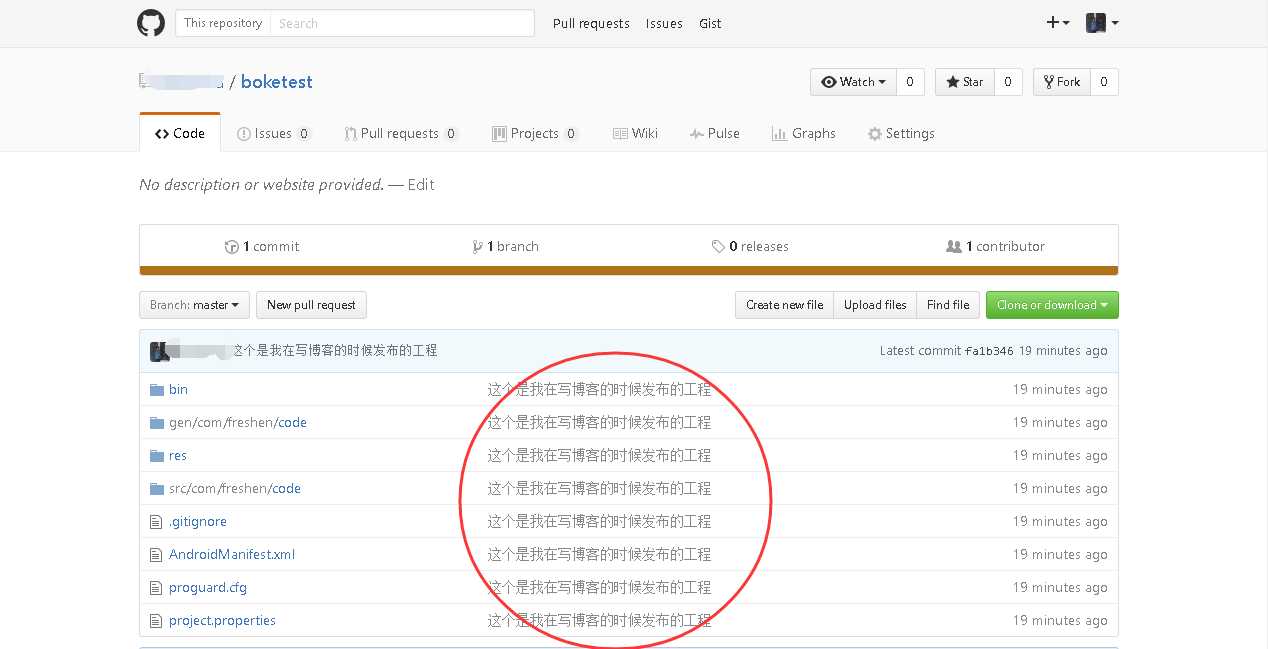Screen dimensions: 1268x649
Task: Open commit message in the bin row
Action: pyautogui.click(x=599, y=390)
